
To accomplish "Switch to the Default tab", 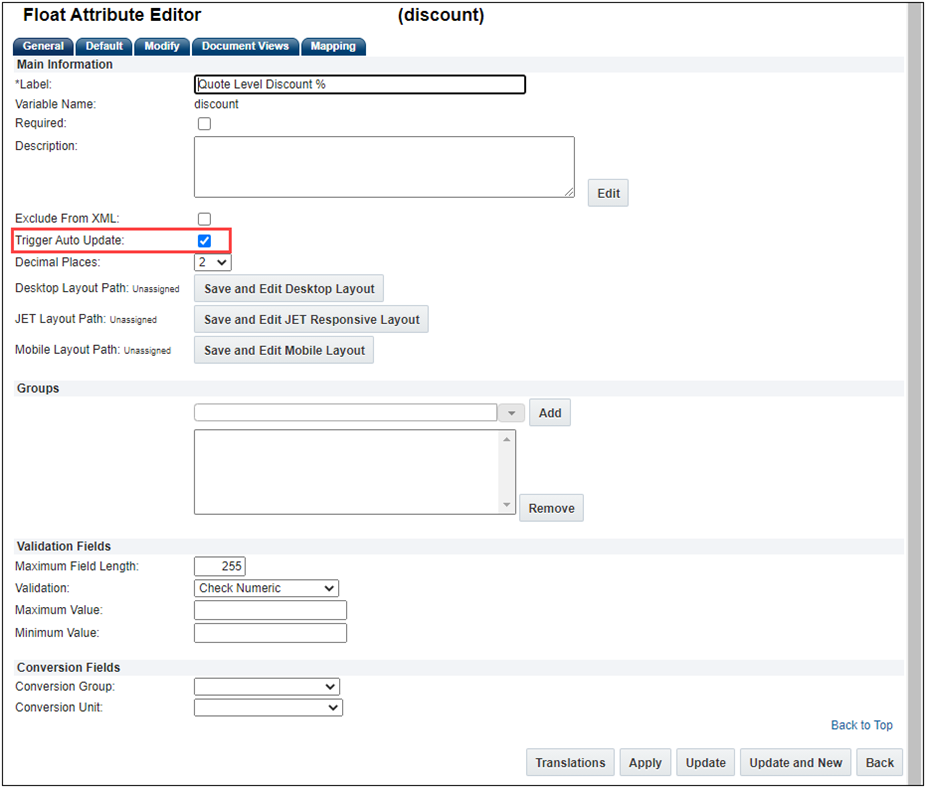I will point(103,46).
